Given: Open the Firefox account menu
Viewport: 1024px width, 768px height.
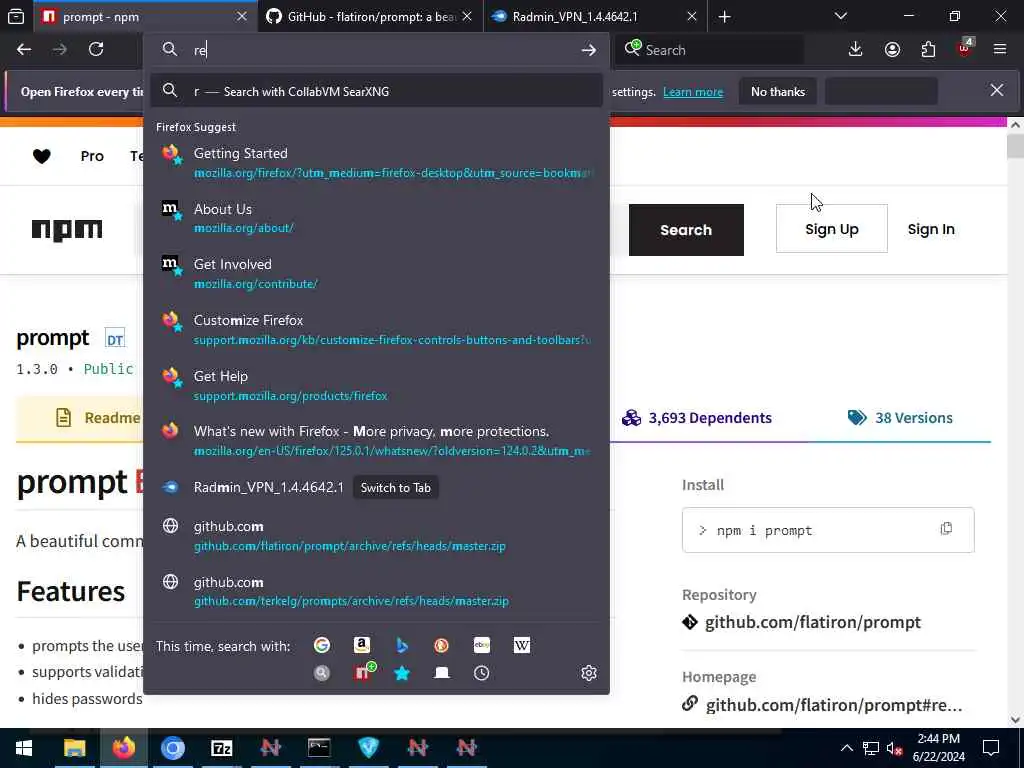Looking at the screenshot, I should [x=892, y=50].
